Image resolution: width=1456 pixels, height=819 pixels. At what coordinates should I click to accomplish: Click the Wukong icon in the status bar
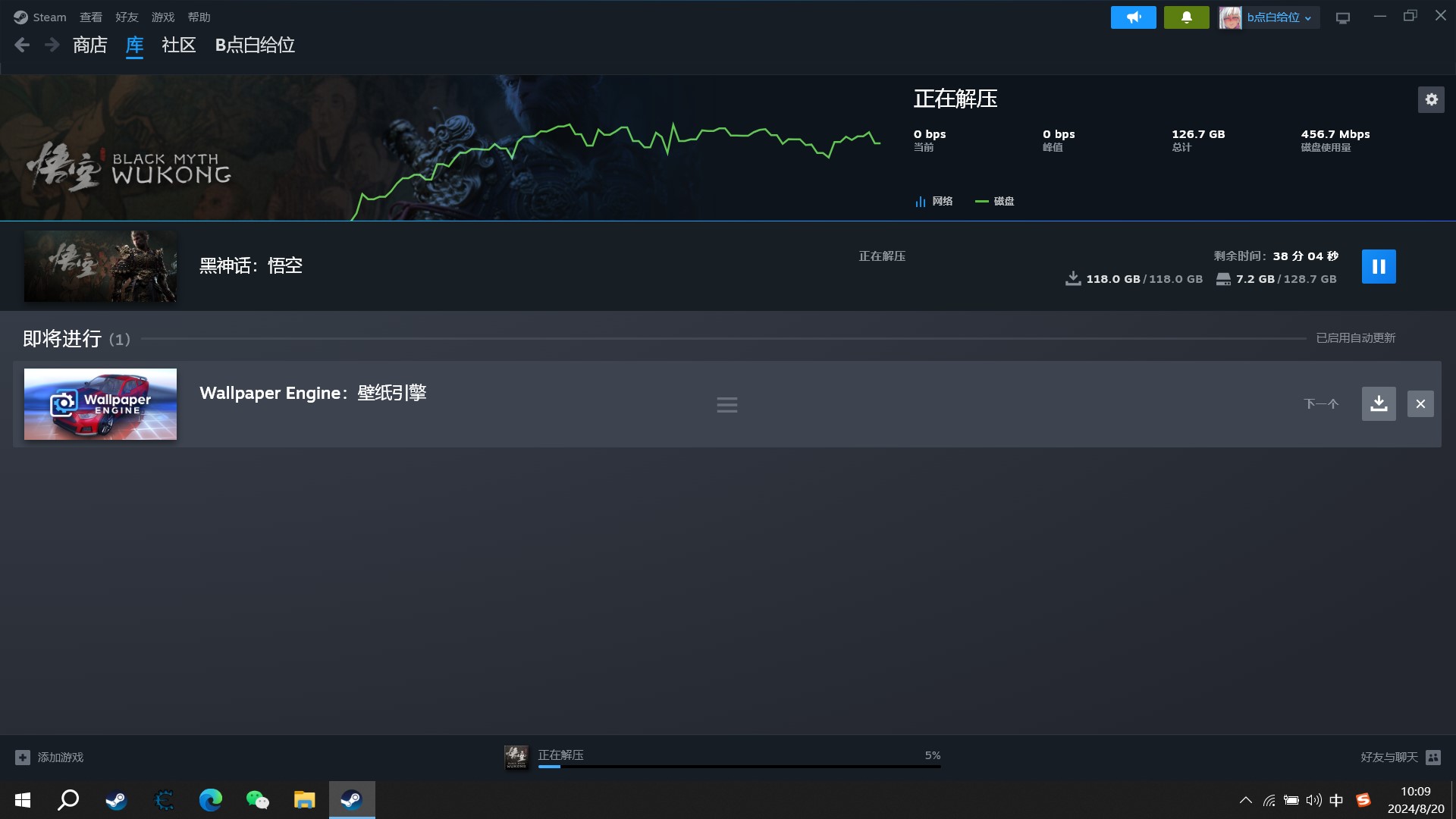(516, 757)
